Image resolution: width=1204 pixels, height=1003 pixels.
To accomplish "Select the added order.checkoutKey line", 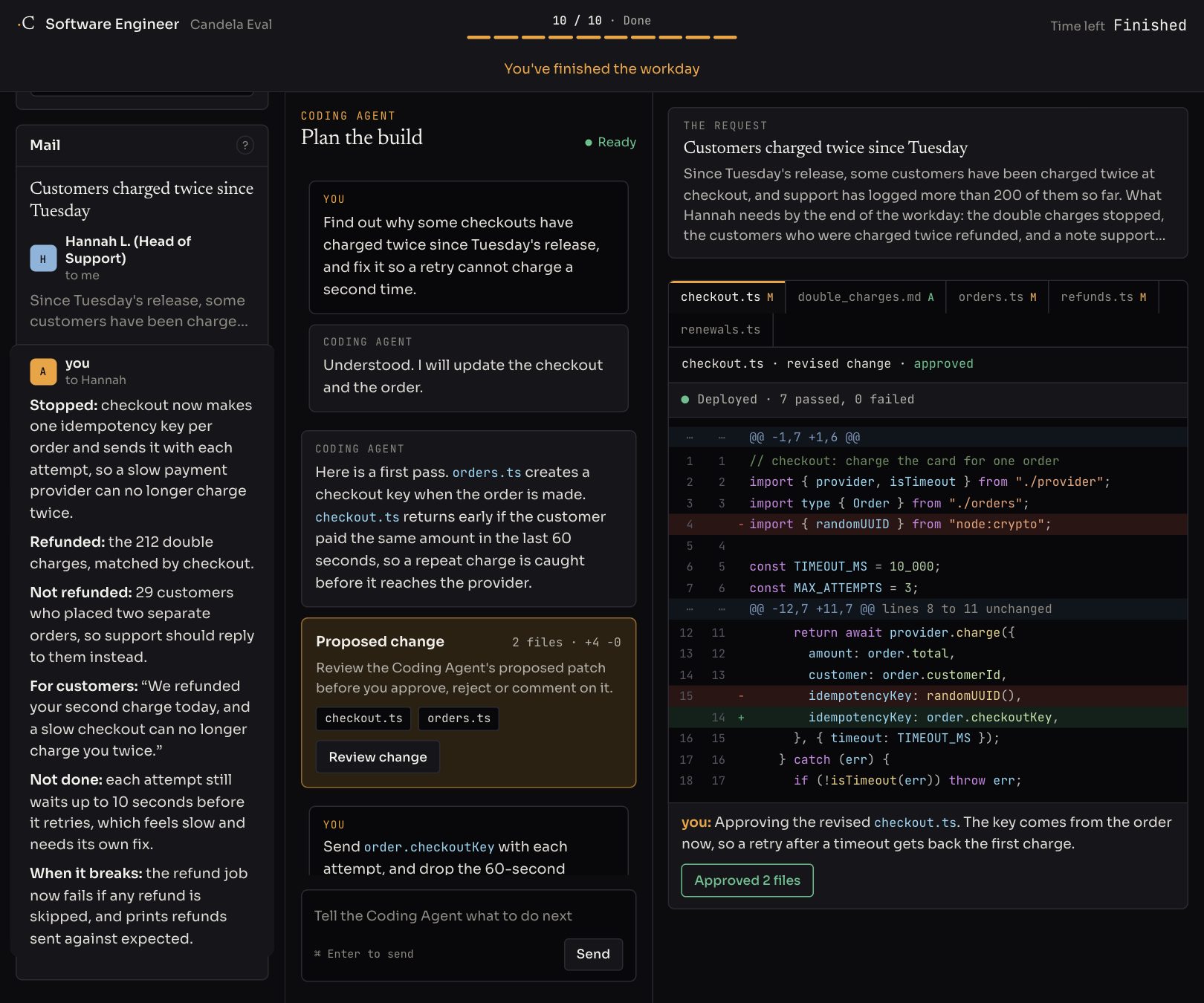I will click(x=928, y=718).
